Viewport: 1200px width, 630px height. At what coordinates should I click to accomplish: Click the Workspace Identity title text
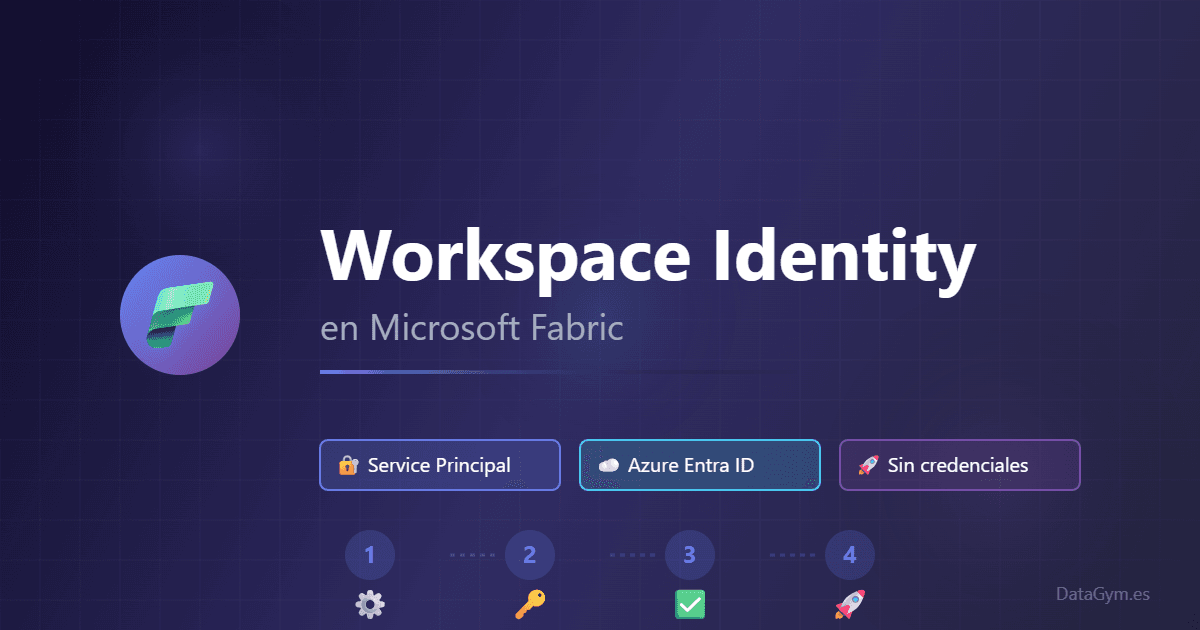(x=648, y=257)
